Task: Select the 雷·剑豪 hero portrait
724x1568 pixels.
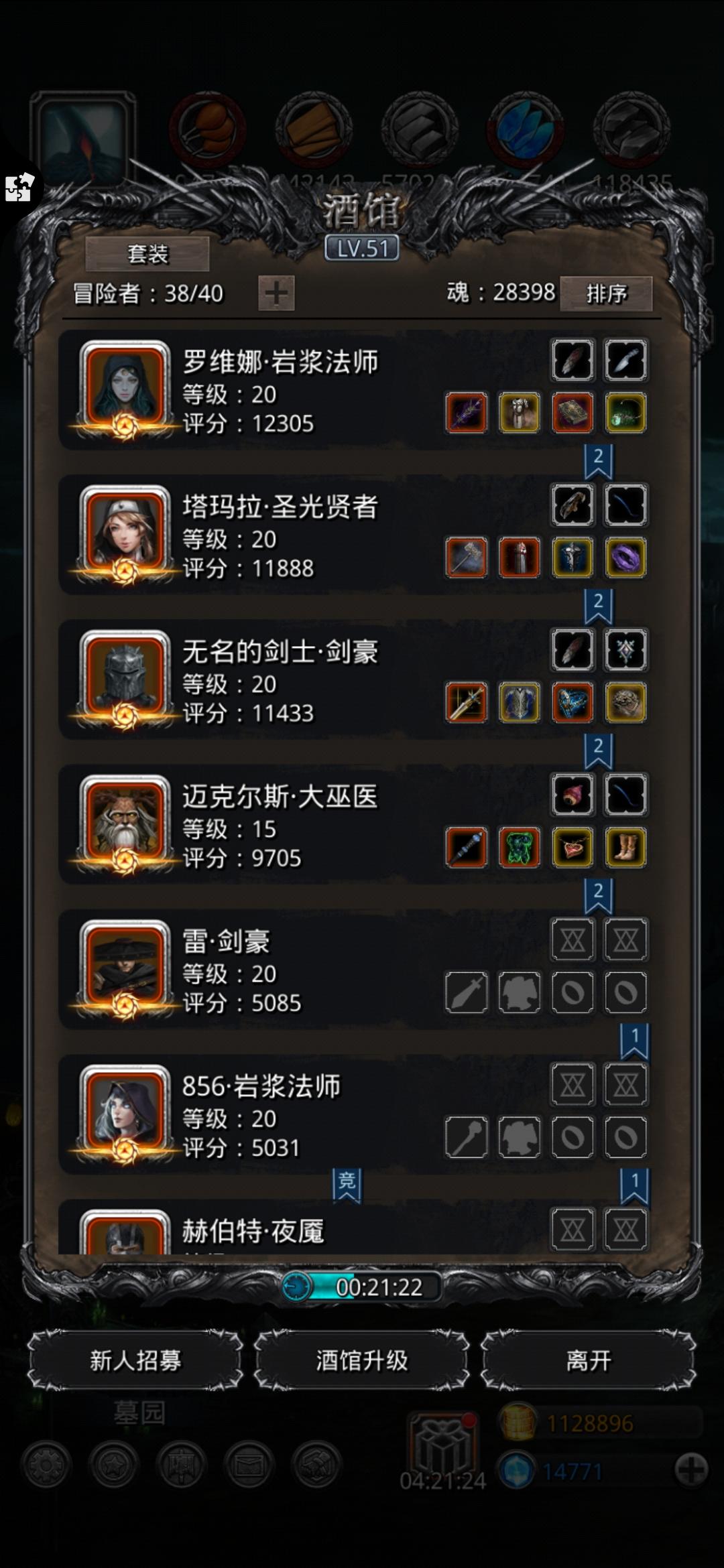Action: 125,968
